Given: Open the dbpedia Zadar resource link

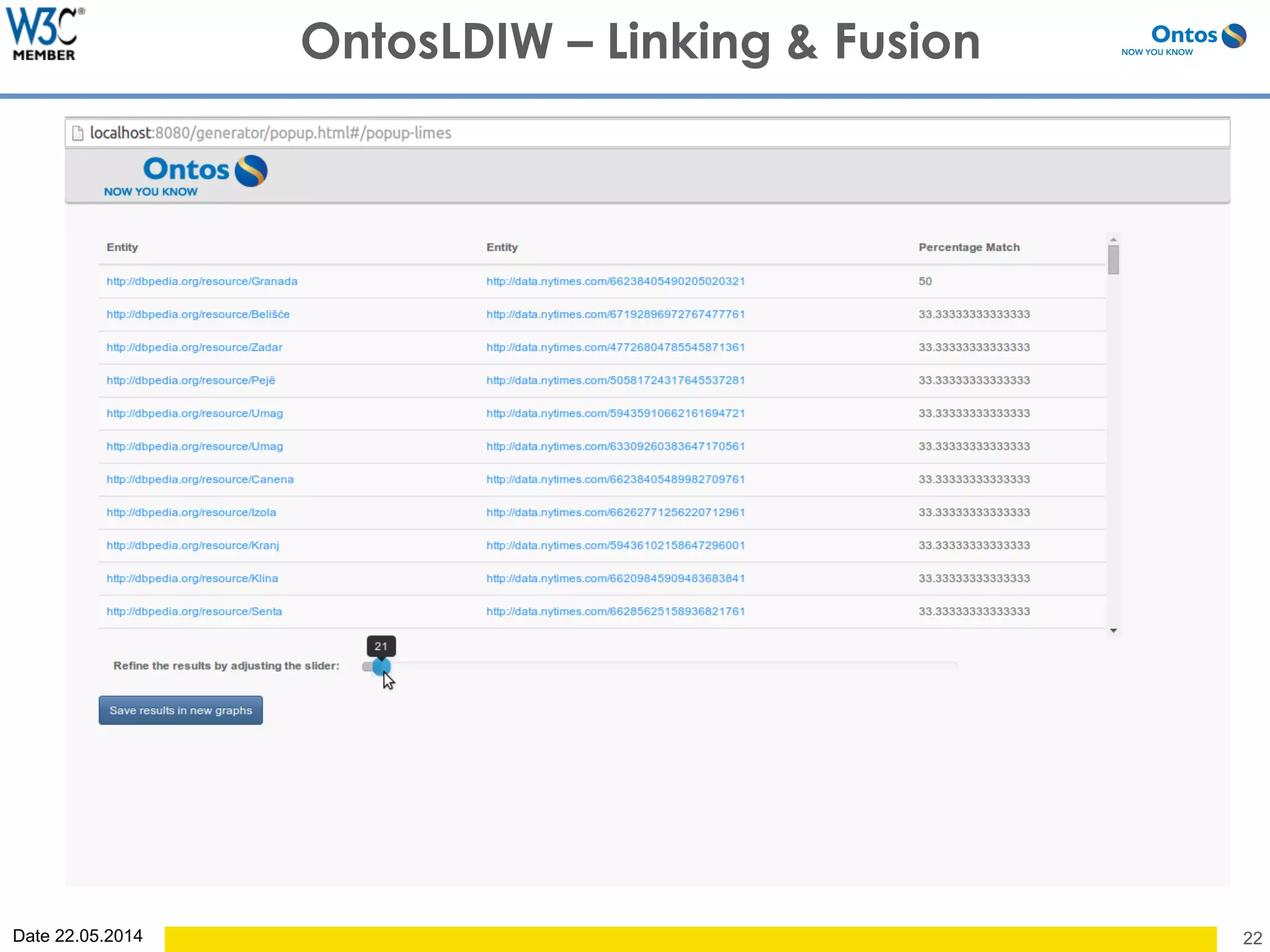Looking at the screenshot, I should click(x=194, y=347).
